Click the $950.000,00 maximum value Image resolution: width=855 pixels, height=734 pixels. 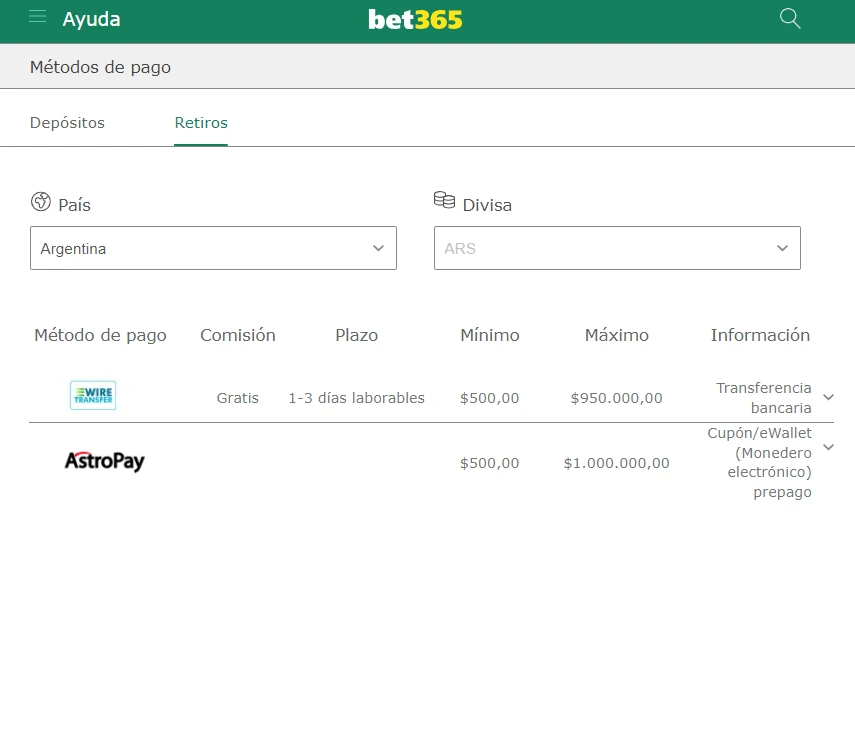[x=617, y=398]
